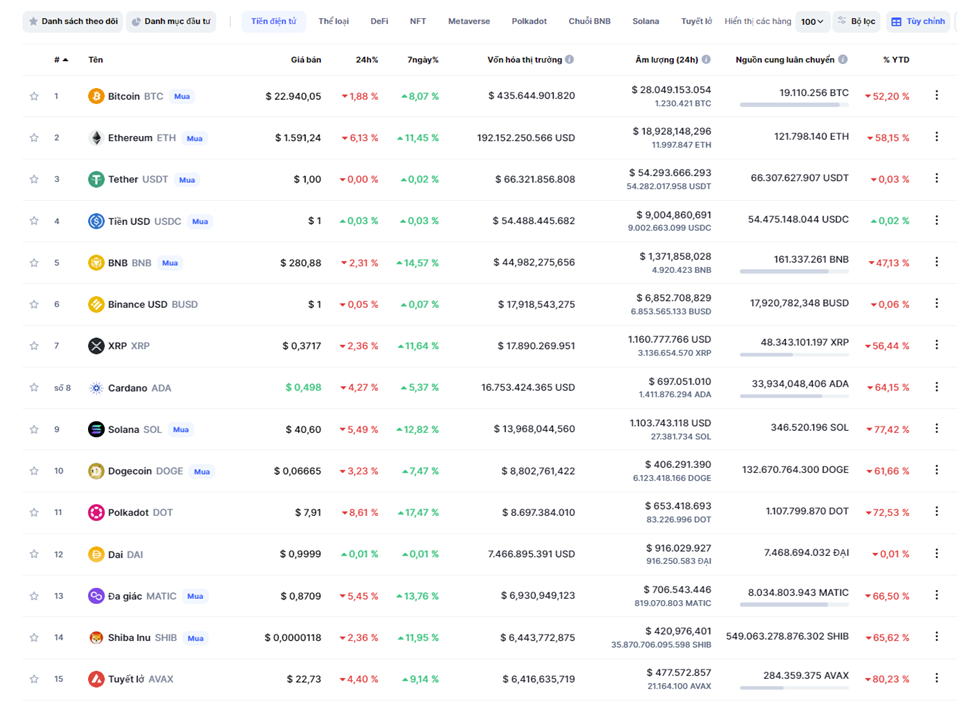
Task: Star Cardano to add to watchlist
Action: coord(34,387)
